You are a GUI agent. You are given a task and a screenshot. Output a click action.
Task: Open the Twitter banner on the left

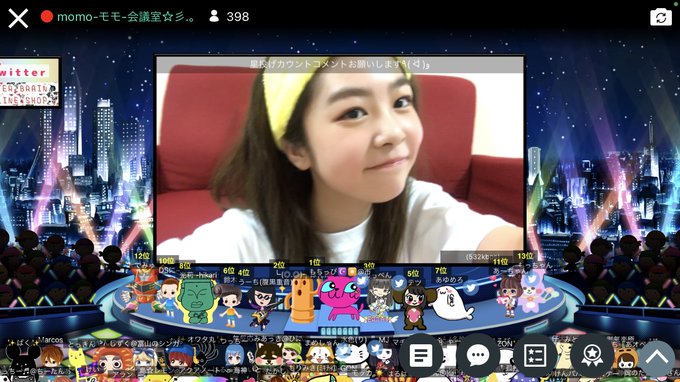point(29,82)
